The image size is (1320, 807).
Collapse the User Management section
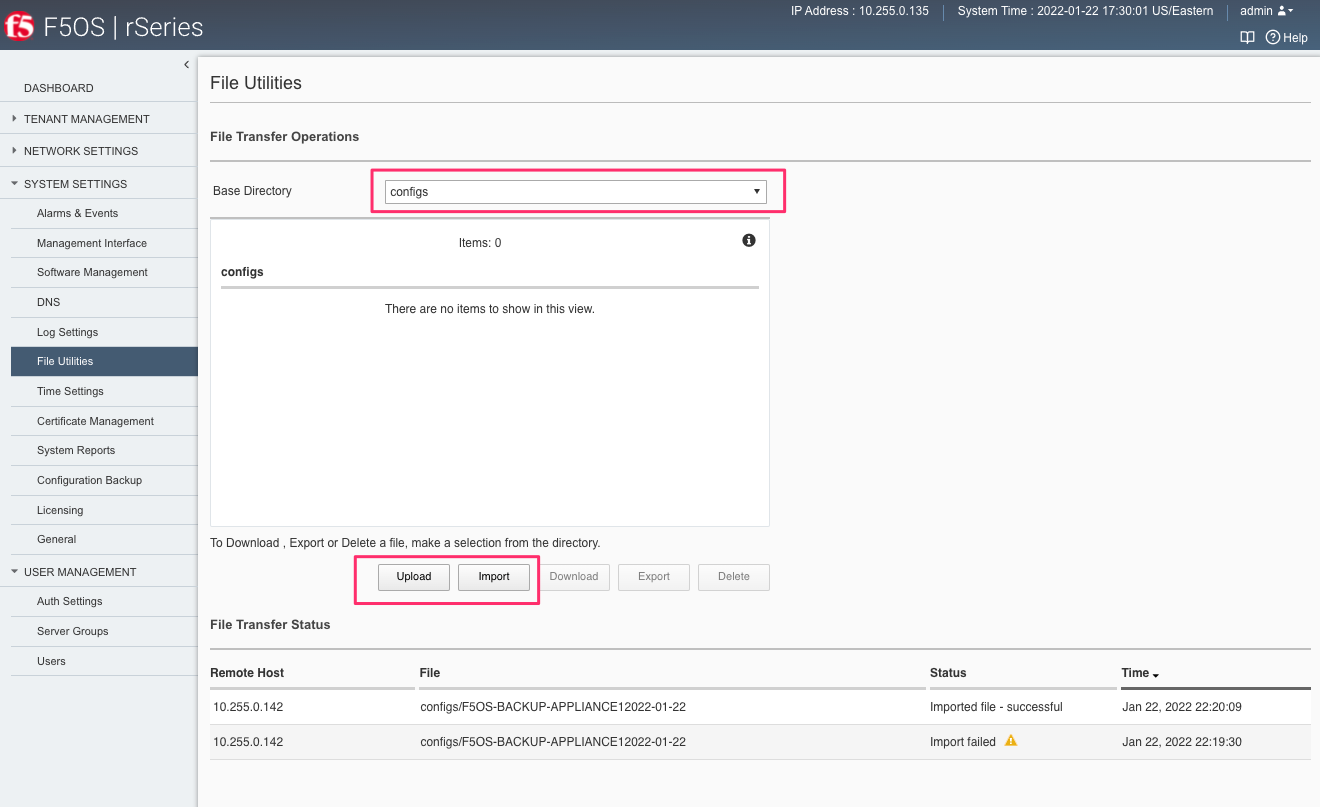pyautogui.click(x=98, y=572)
